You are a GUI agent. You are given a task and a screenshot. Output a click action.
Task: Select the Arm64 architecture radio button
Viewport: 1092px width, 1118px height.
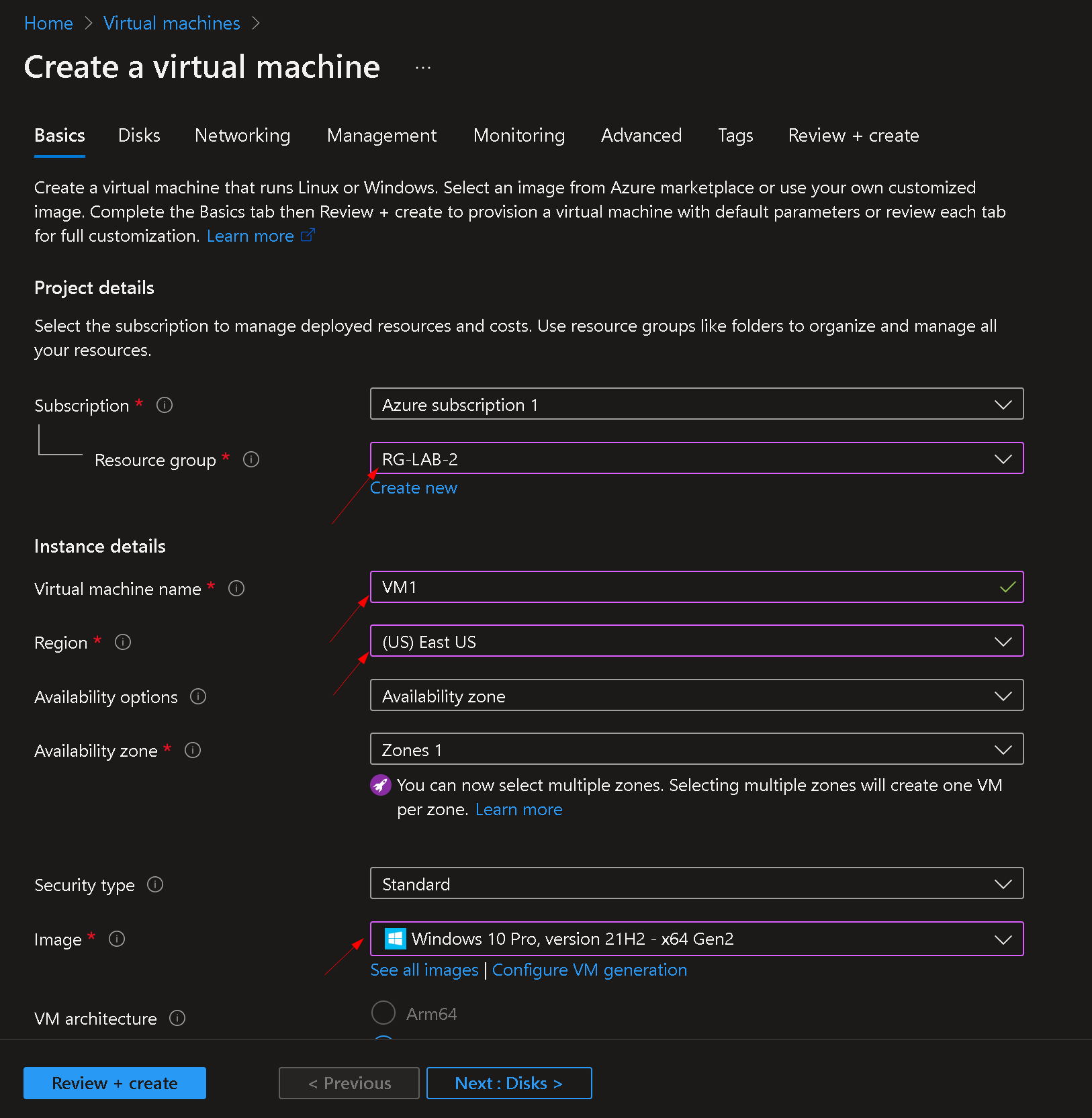(383, 1013)
